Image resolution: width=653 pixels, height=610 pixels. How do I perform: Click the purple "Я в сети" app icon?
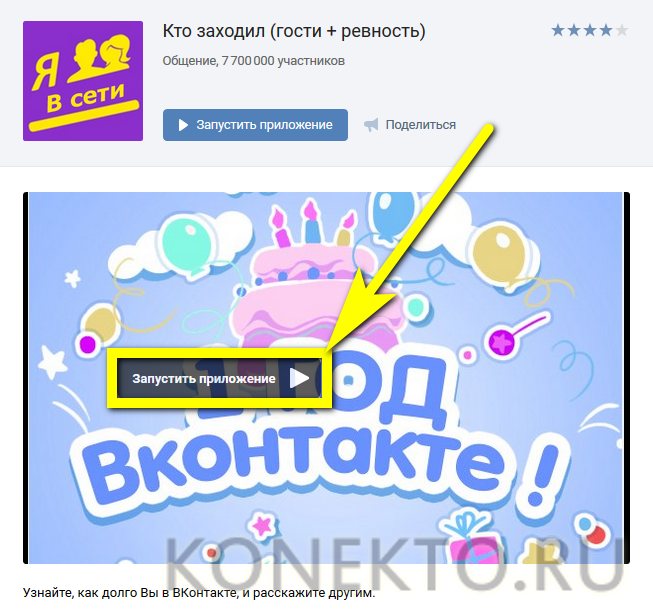coord(83,81)
